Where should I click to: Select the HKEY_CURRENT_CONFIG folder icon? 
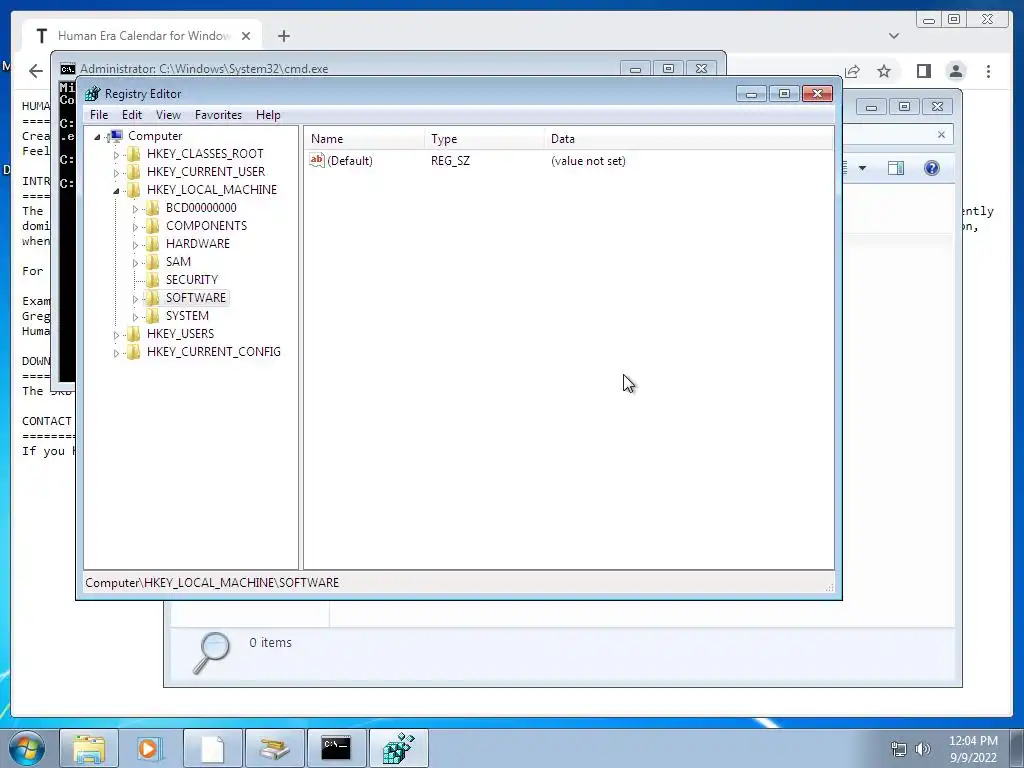tap(133, 351)
